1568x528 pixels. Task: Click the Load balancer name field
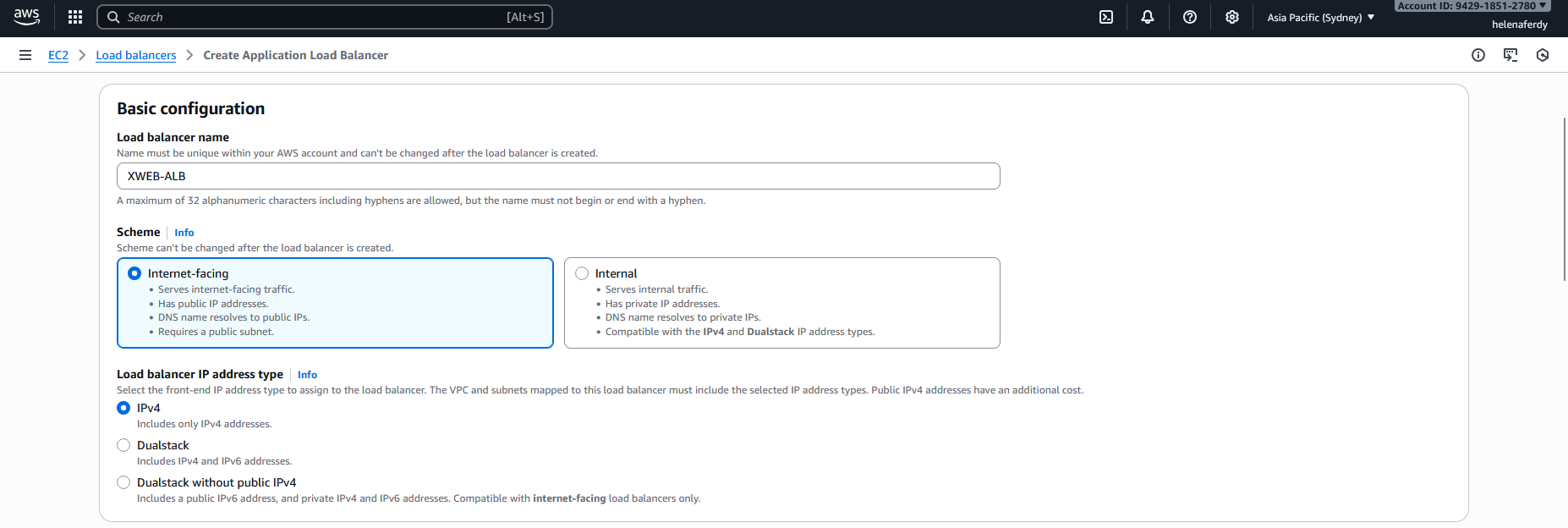(558, 176)
